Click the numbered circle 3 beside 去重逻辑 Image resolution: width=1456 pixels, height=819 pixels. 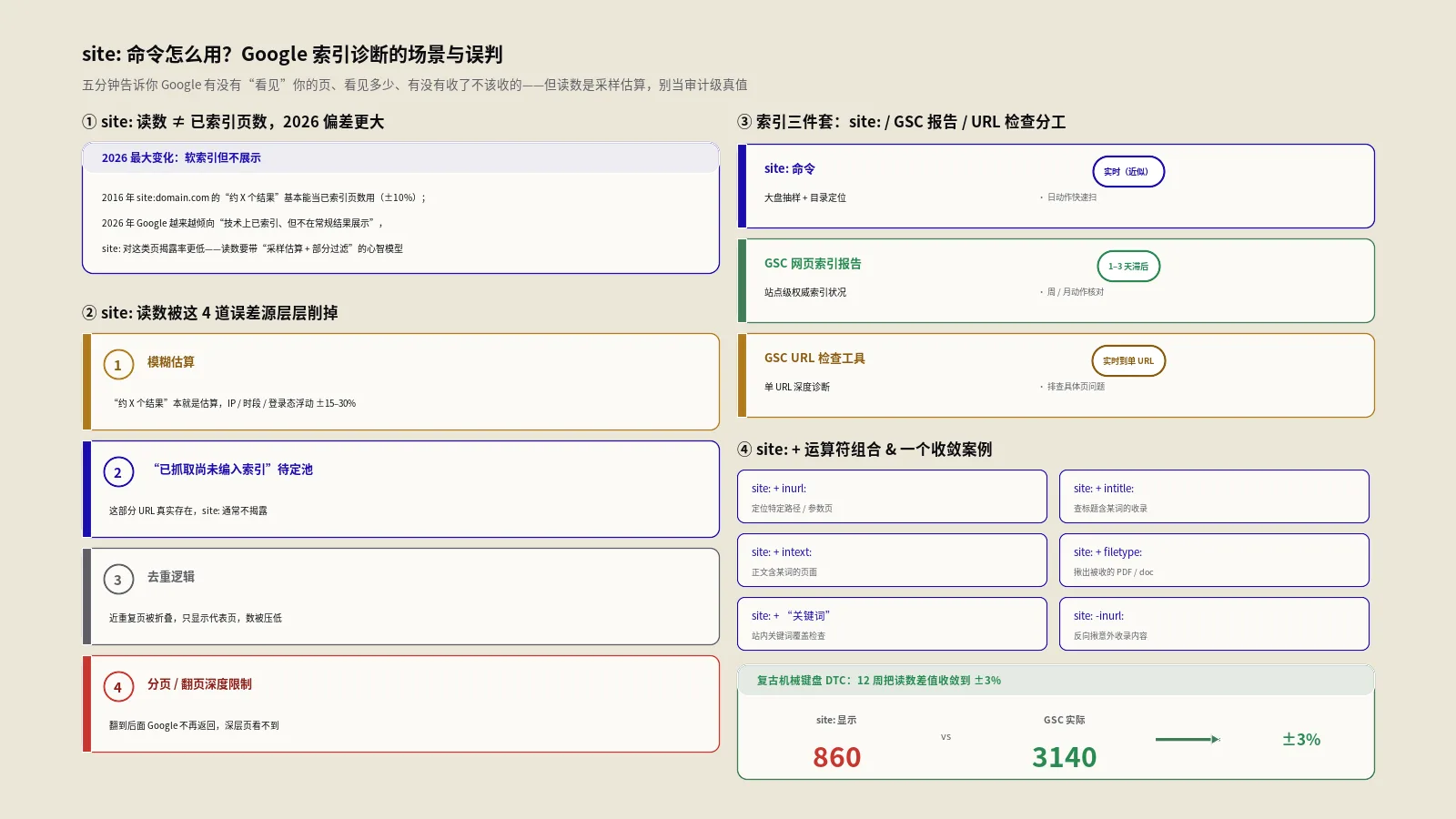tap(118, 580)
